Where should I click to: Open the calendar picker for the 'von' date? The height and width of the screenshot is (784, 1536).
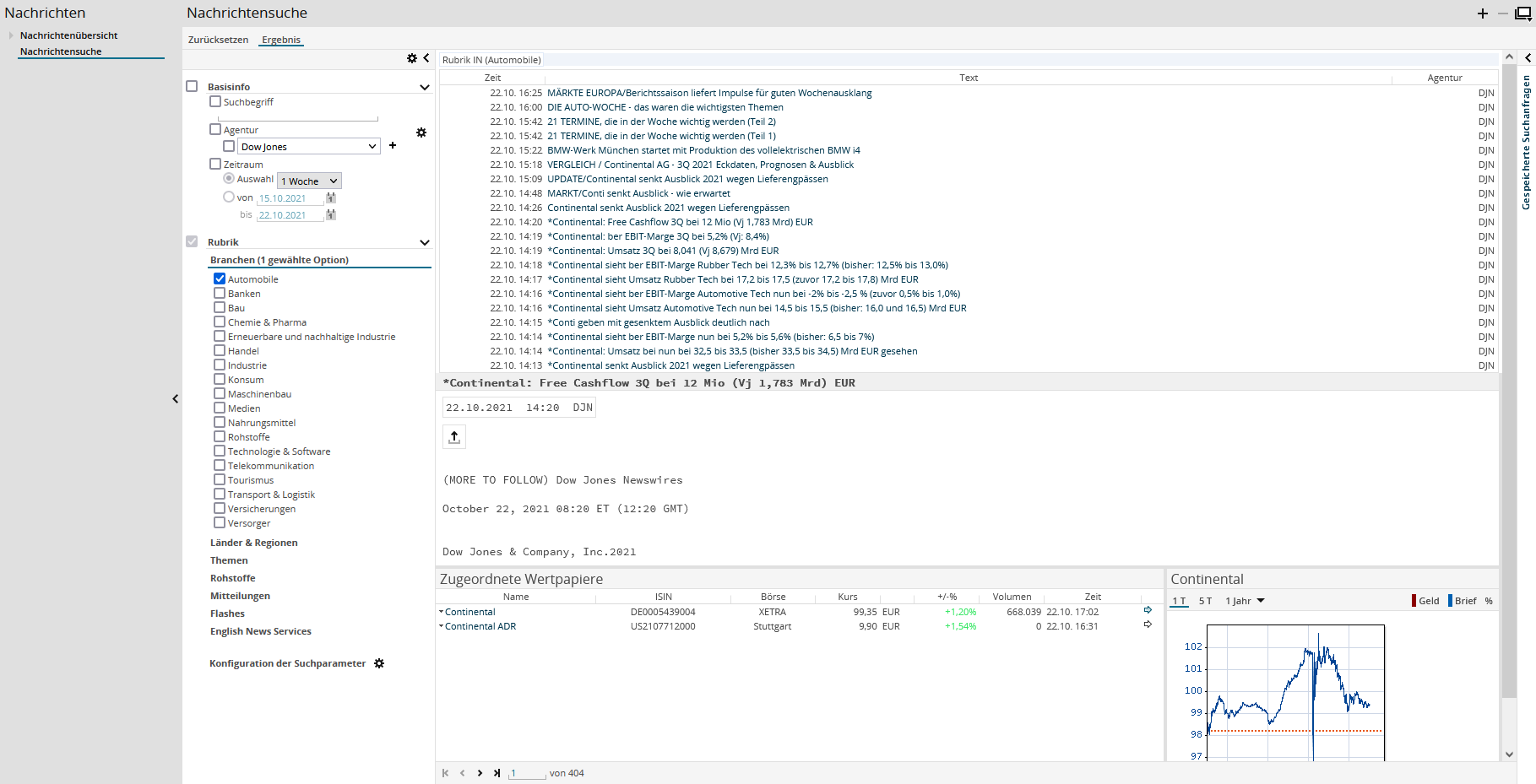pos(331,198)
